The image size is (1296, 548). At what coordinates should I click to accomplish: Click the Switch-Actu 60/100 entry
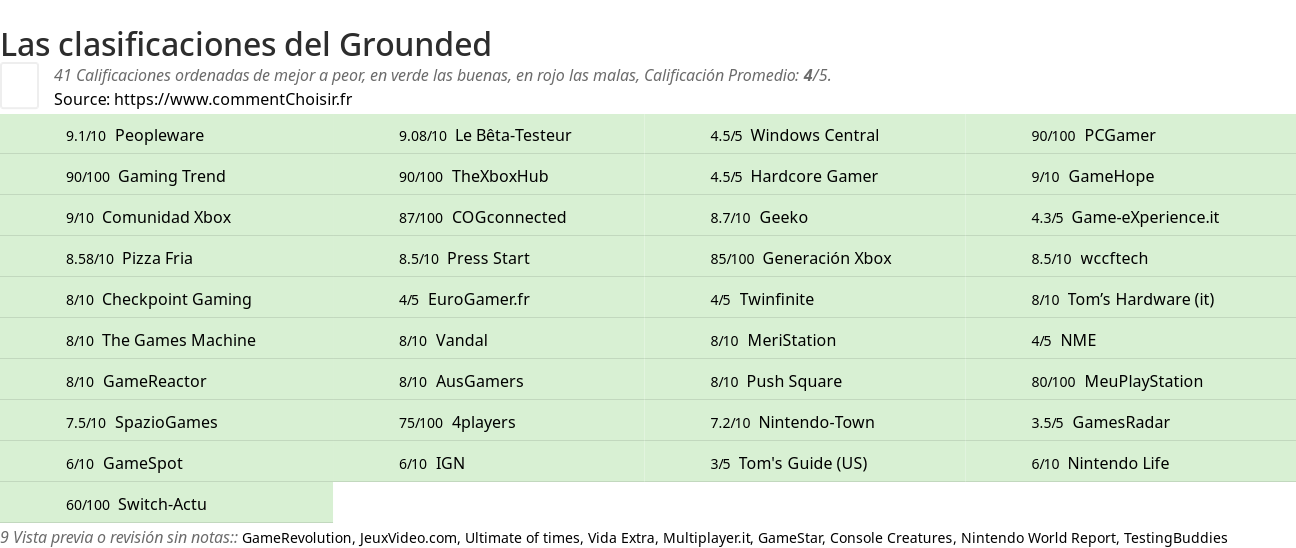click(x=166, y=504)
